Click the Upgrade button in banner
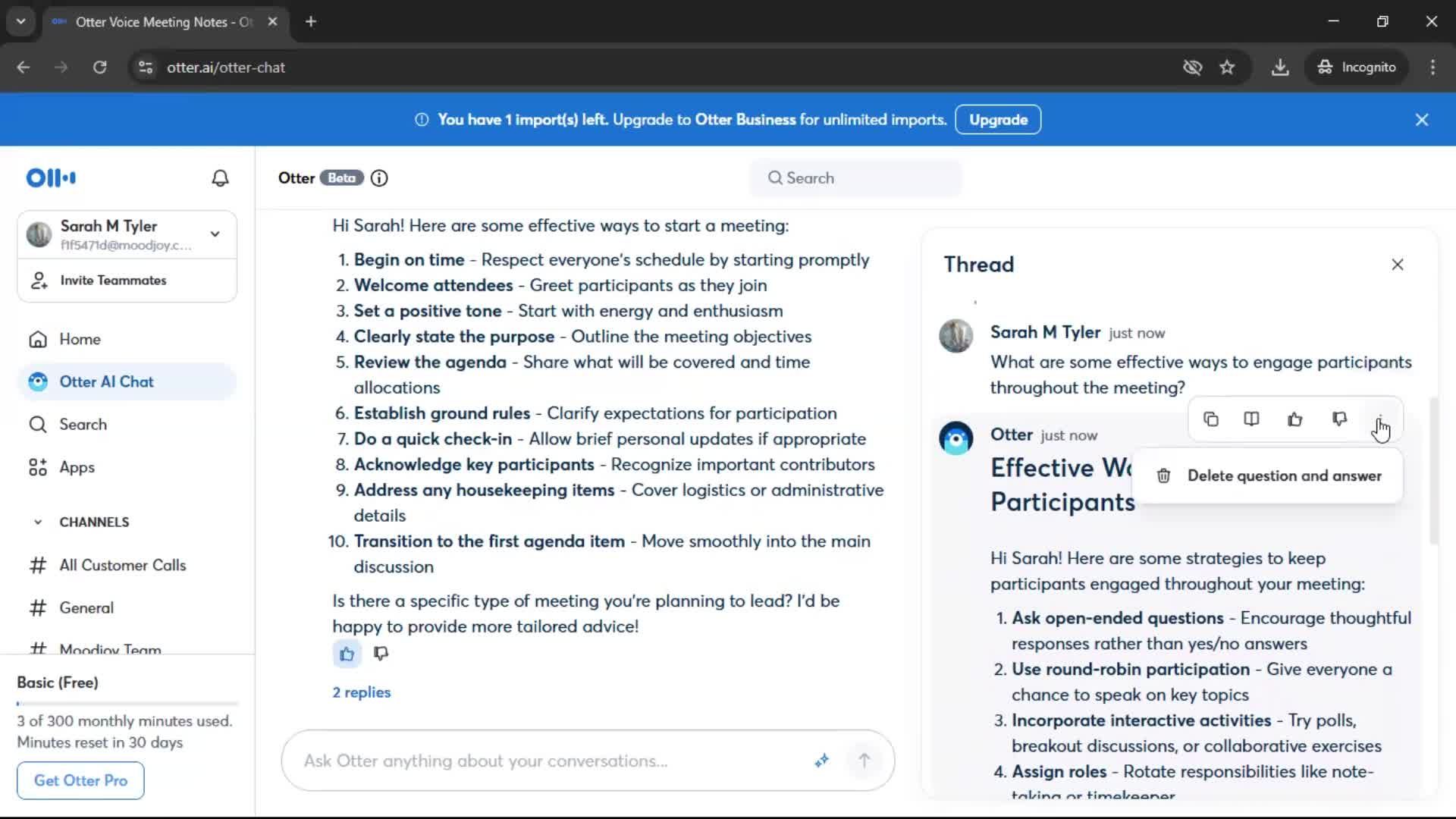The image size is (1456, 819). click(x=998, y=120)
